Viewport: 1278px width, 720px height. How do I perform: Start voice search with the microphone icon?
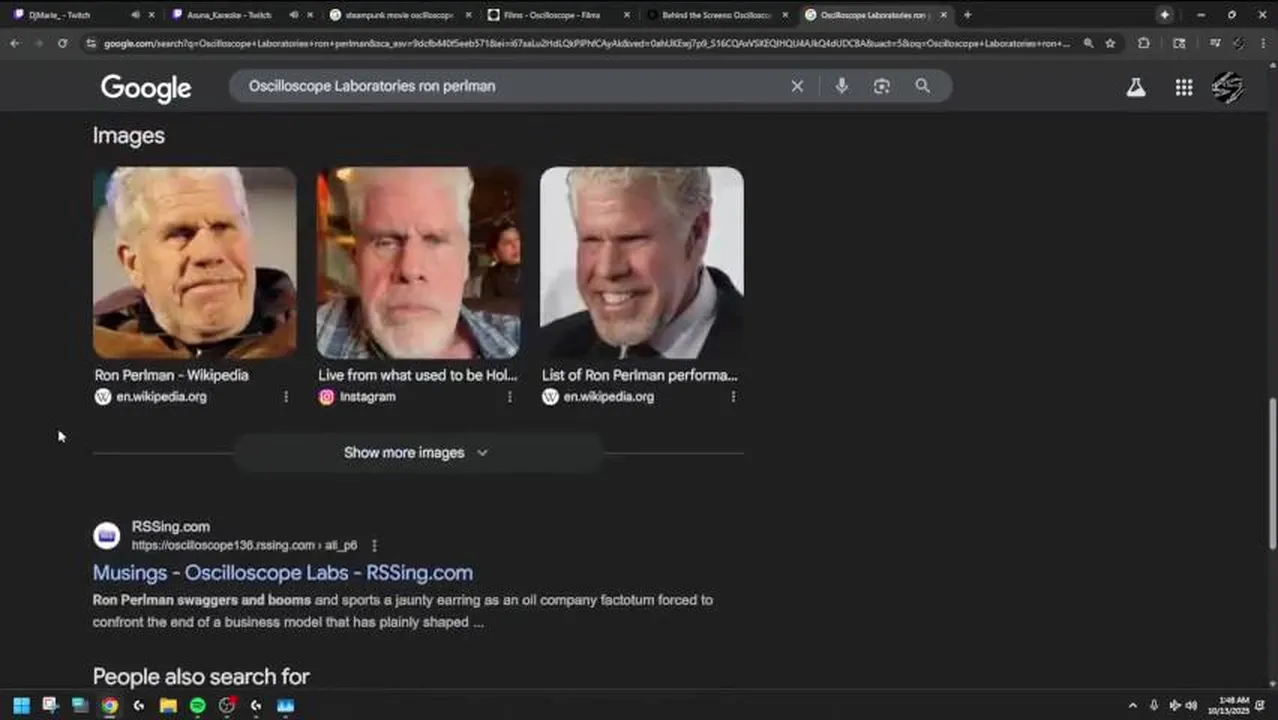click(x=842, y=86)
